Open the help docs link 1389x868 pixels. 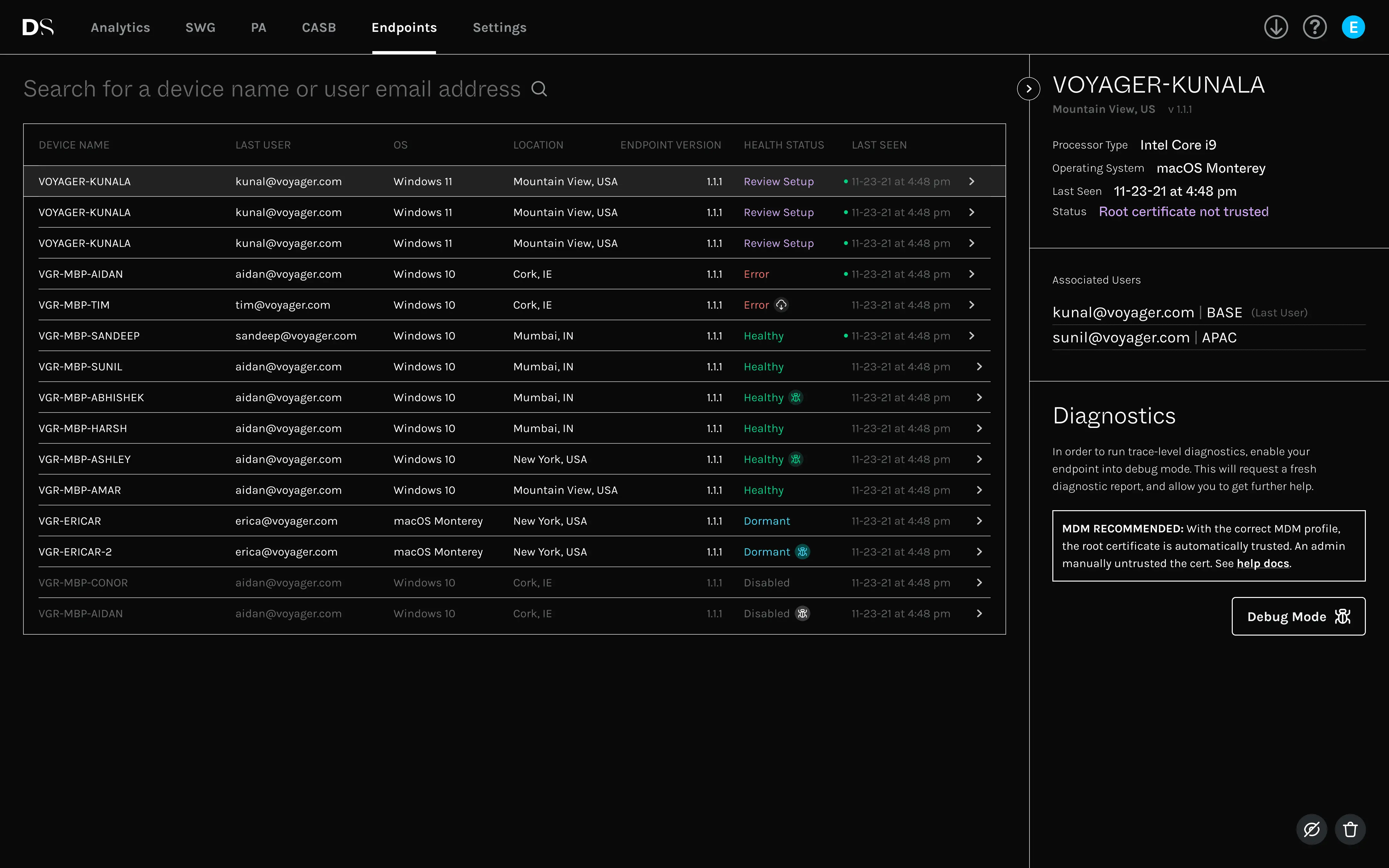tap(1263, 563)
